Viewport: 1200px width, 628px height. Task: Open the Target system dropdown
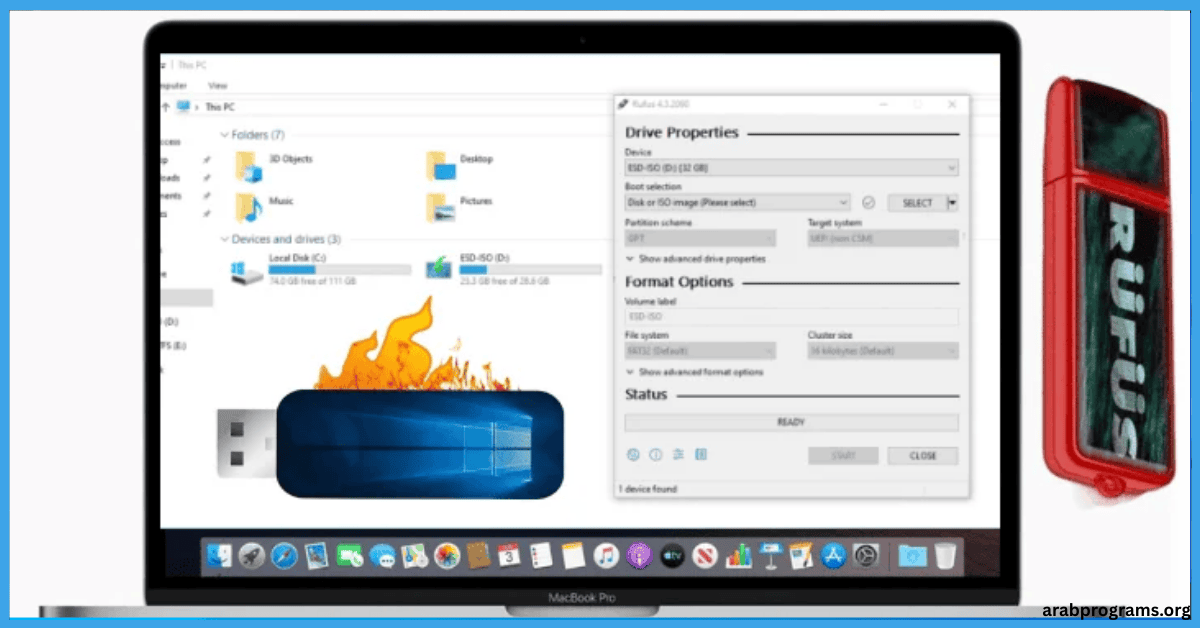point(883,238)
